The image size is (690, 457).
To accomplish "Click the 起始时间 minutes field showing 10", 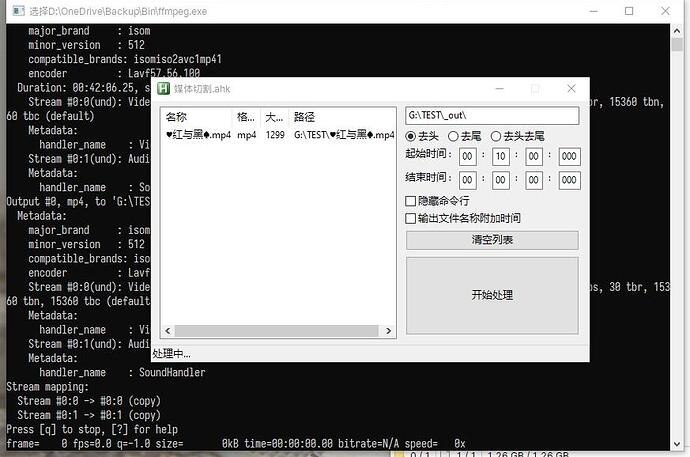I will pos(501,156).
